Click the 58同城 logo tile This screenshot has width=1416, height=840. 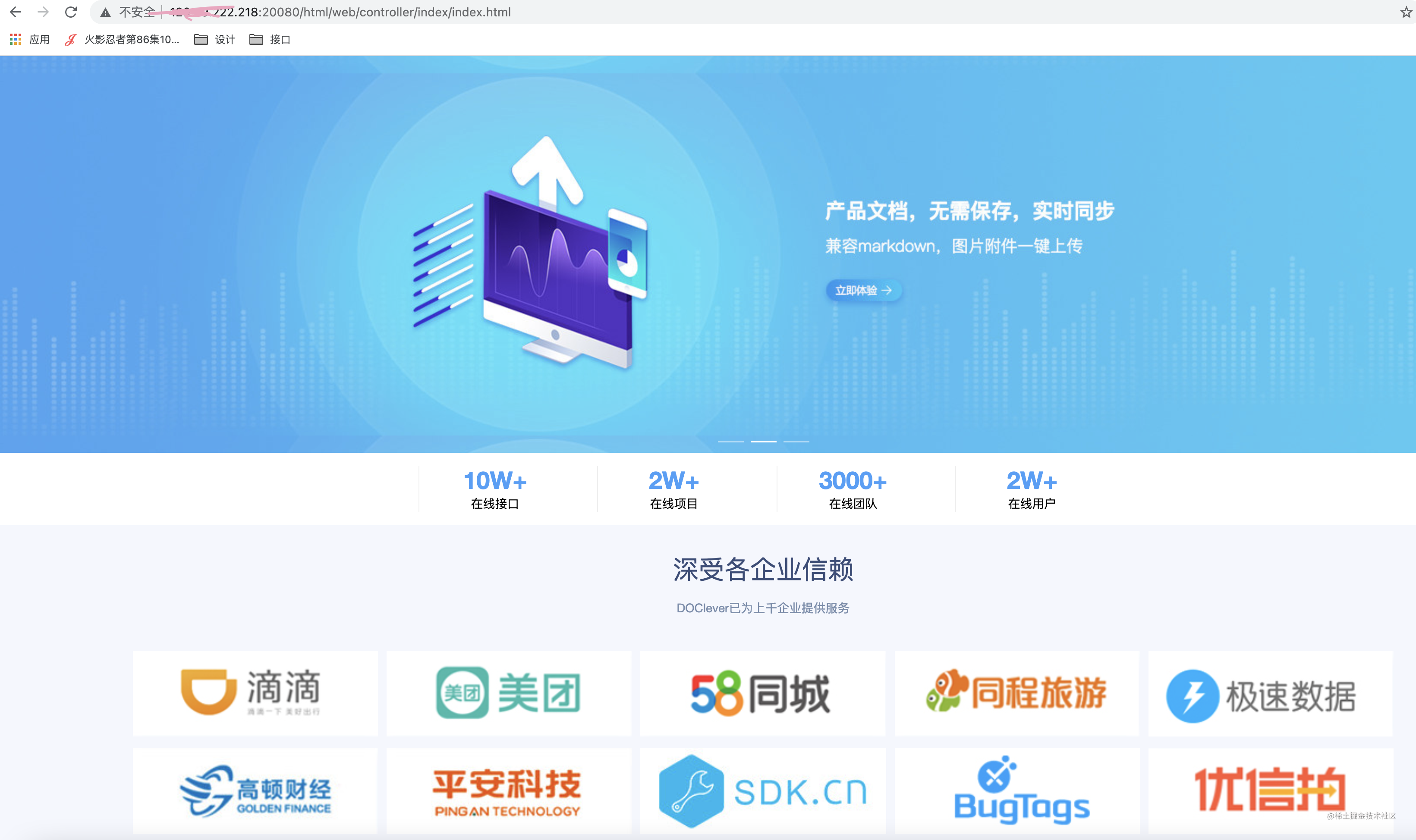pyautogui.click(x=762, y=693)
